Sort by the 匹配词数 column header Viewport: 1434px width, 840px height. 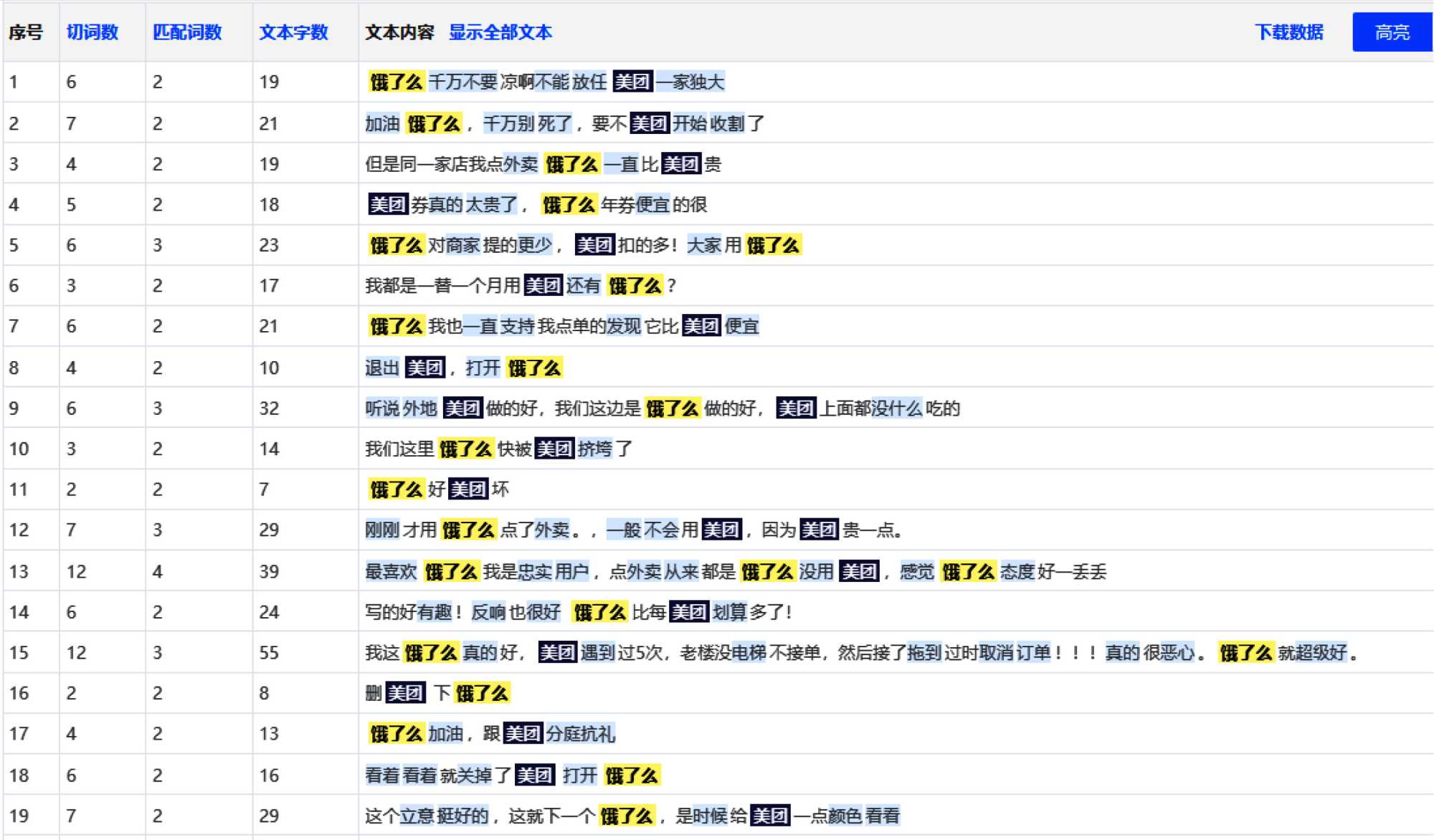pyautogui.click(x=187, y=32)
